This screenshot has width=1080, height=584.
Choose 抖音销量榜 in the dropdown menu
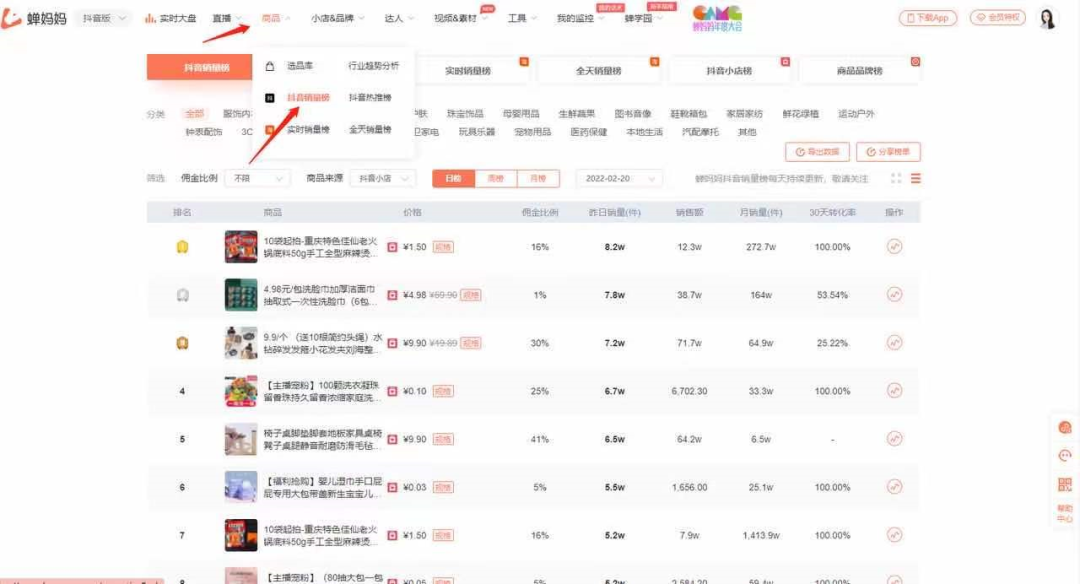(x=308, y=97)
